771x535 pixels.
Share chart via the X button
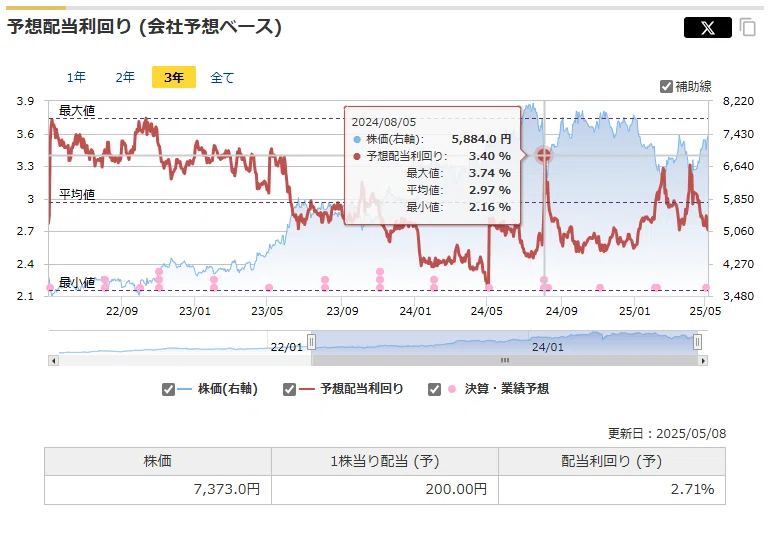coord(708,28)
